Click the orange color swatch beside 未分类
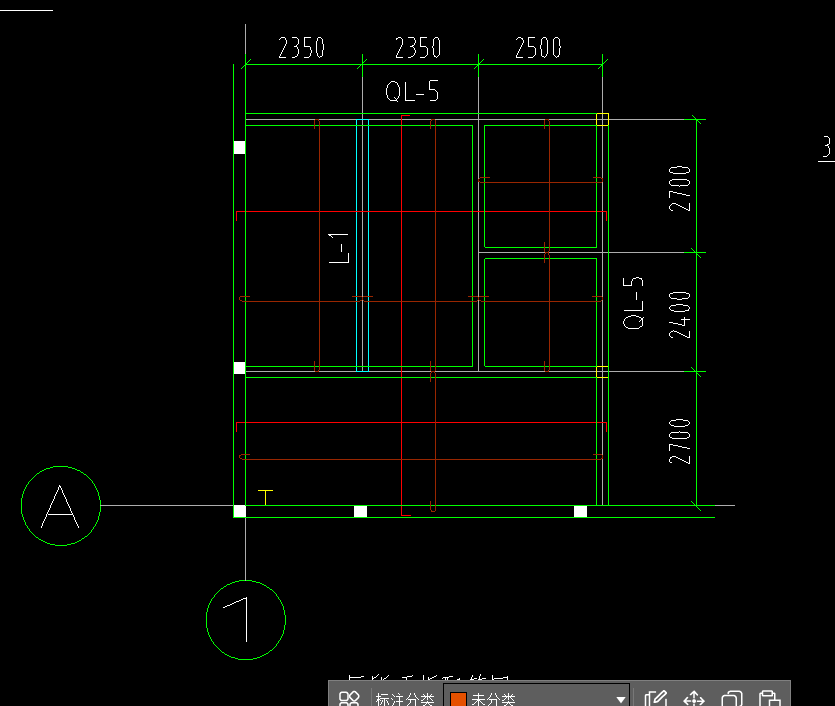This screenshot has width=835, height=706. pyautogui.click(x=458, y=699)
